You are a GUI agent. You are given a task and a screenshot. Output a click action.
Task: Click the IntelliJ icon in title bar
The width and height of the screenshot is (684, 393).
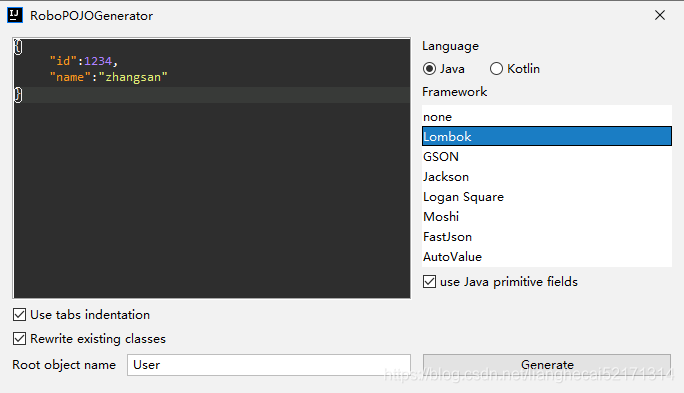click(15, 15)
